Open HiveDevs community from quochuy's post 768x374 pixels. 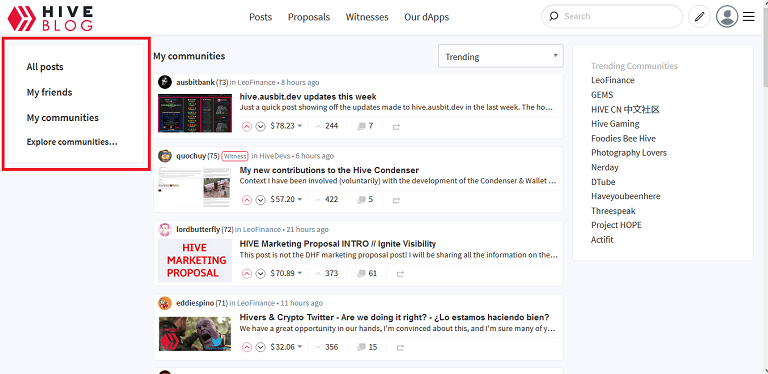[x=274, y=156]
